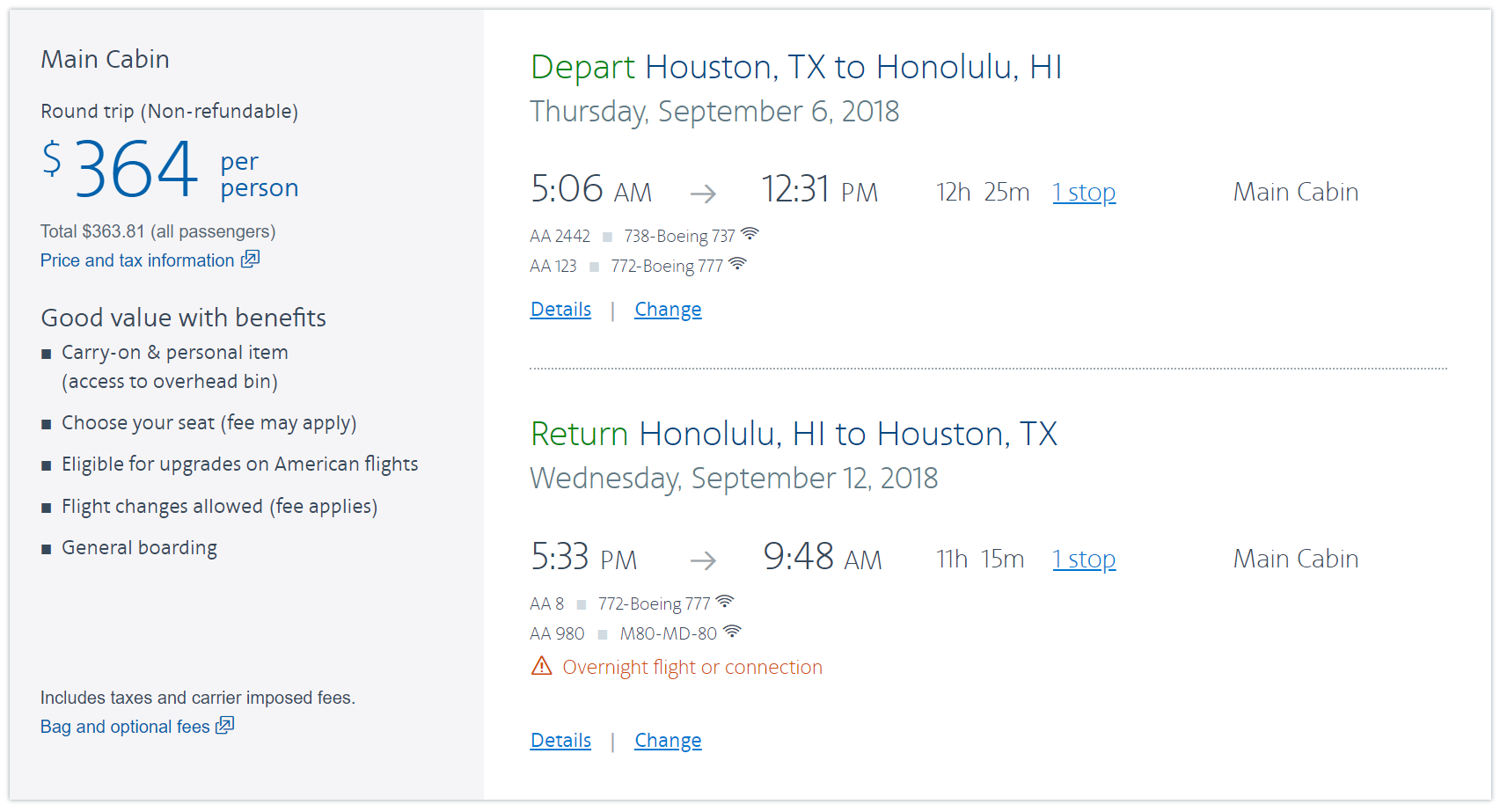Click the AA 2442 flight number
1500x812 pixels.
click(560, 236)
